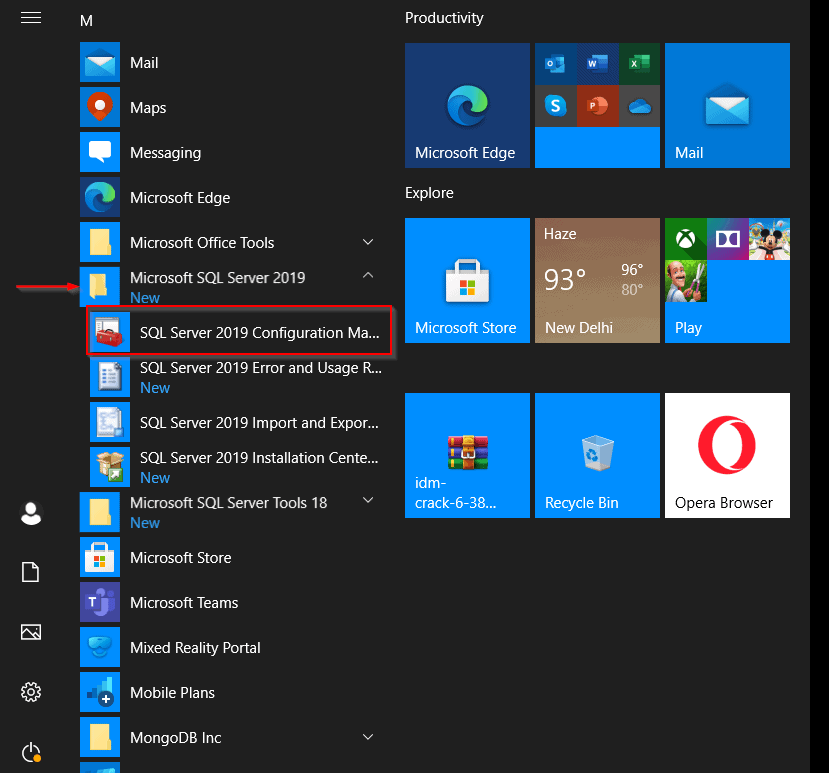Open SQL Server 2019 Configuration Manager

point(239,332)
